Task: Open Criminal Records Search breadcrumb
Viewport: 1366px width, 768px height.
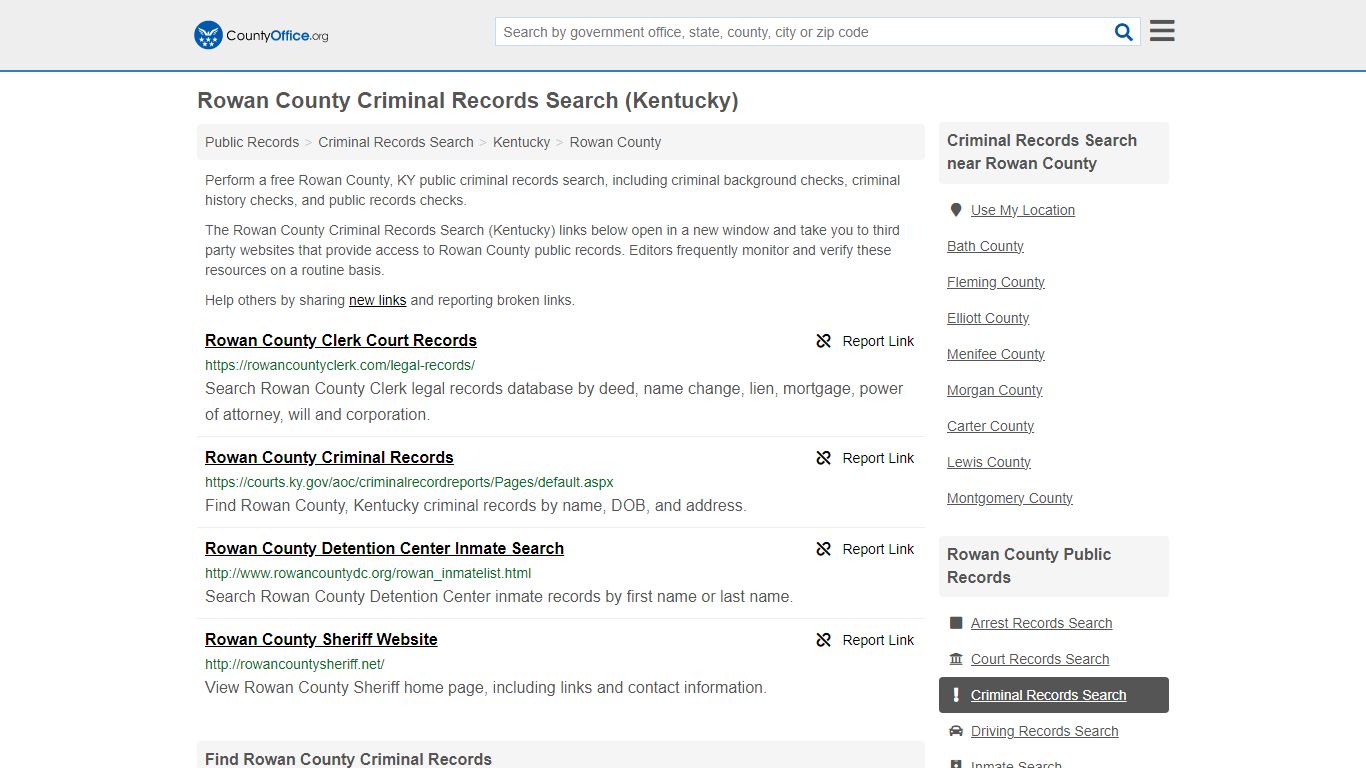Action: pyautogui.click(x=396, y=142)
